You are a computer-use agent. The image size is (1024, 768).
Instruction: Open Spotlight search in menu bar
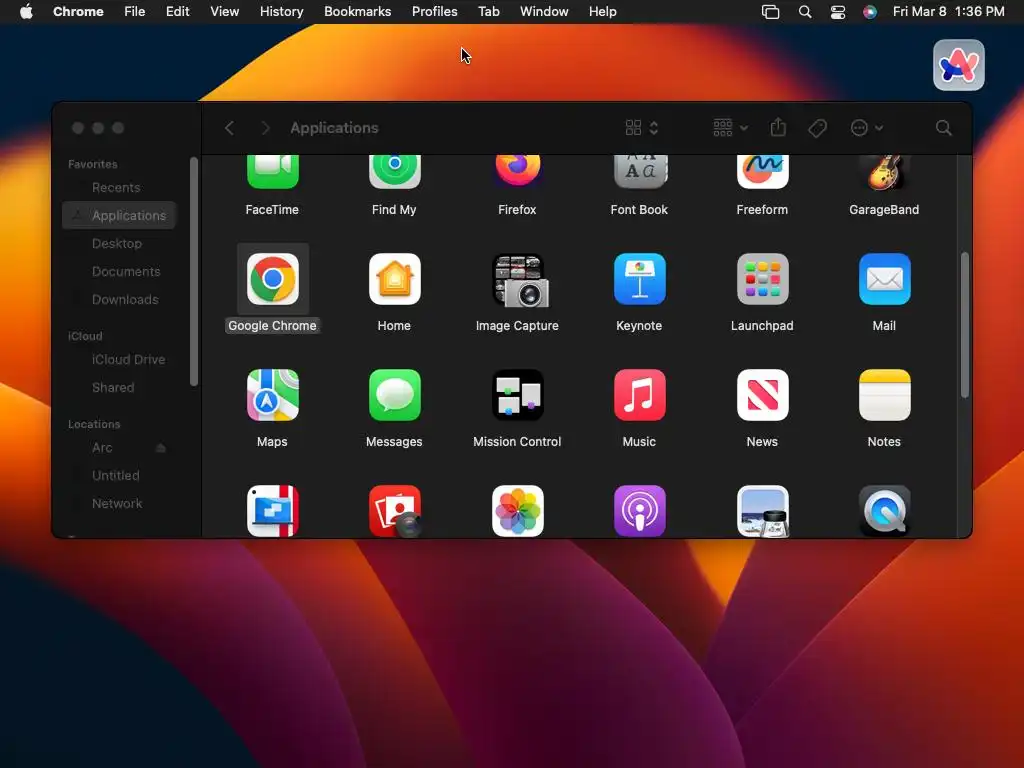pos(805,12)
